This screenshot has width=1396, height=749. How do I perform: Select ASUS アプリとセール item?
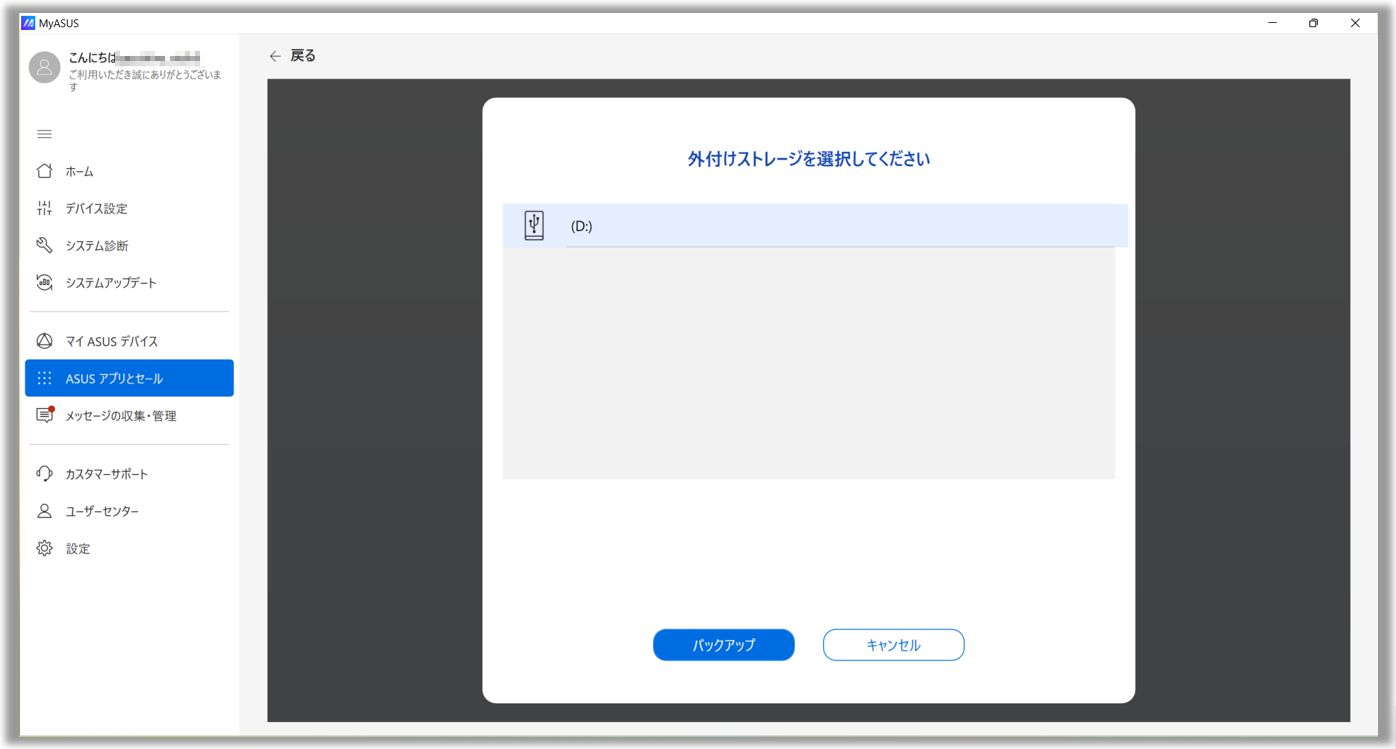click(x=129, y=378)
